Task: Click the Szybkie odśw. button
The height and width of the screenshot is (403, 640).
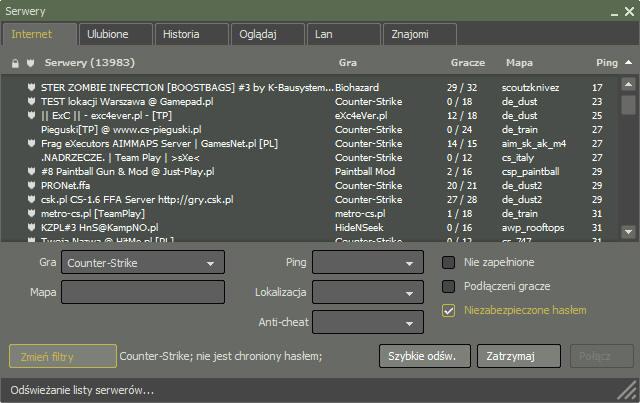Action: pos(424,356)
